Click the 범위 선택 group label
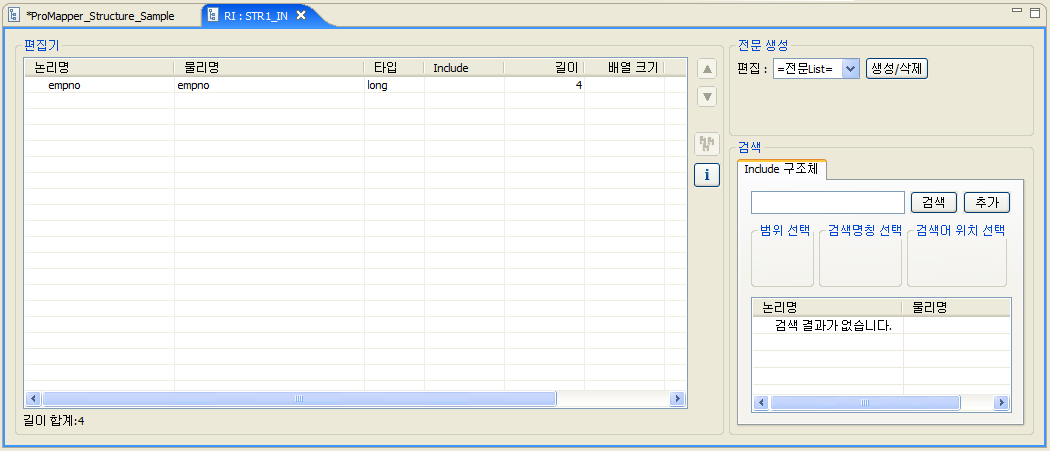 785,231
